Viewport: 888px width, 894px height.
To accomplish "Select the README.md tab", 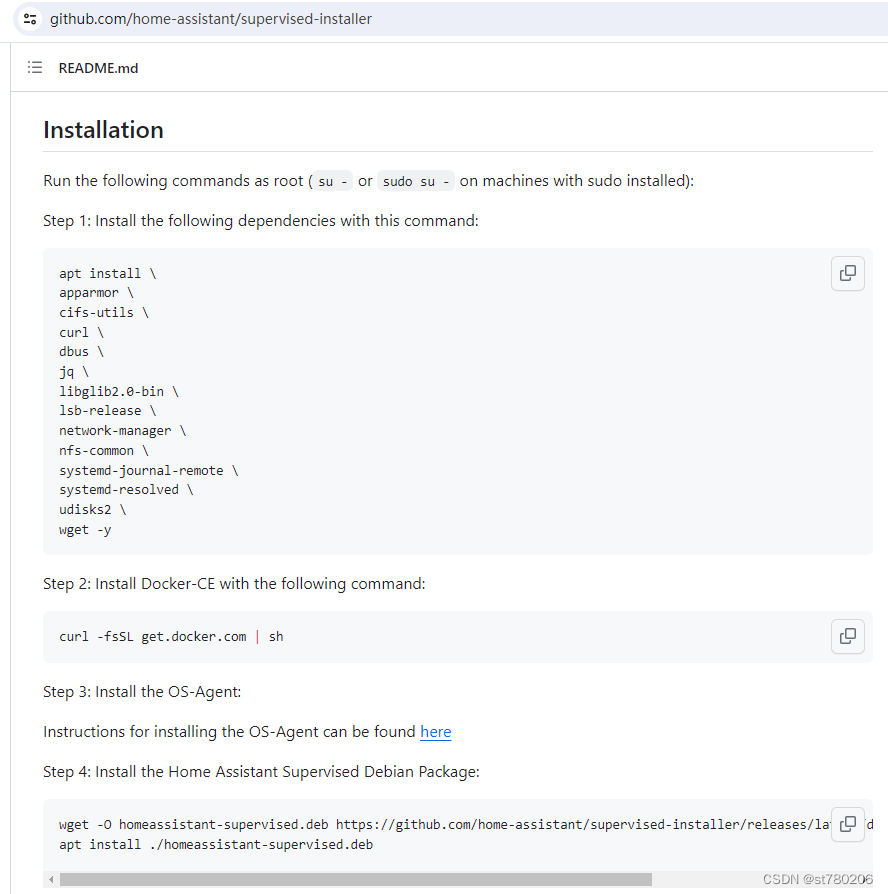I will 98,67.
